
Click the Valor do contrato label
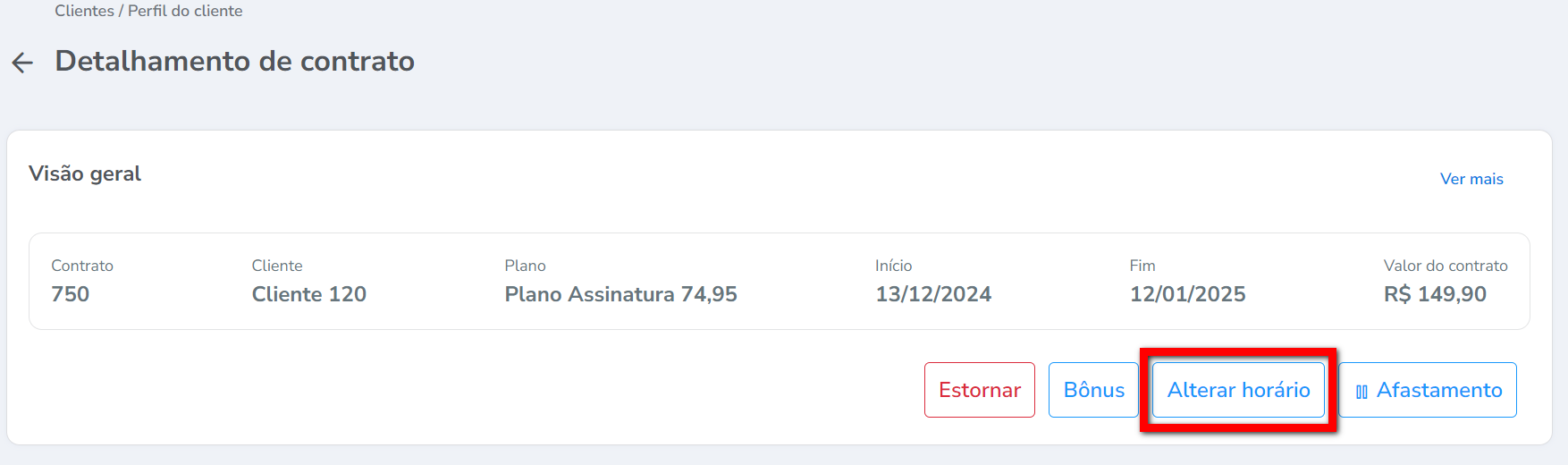click(1446, 266)
